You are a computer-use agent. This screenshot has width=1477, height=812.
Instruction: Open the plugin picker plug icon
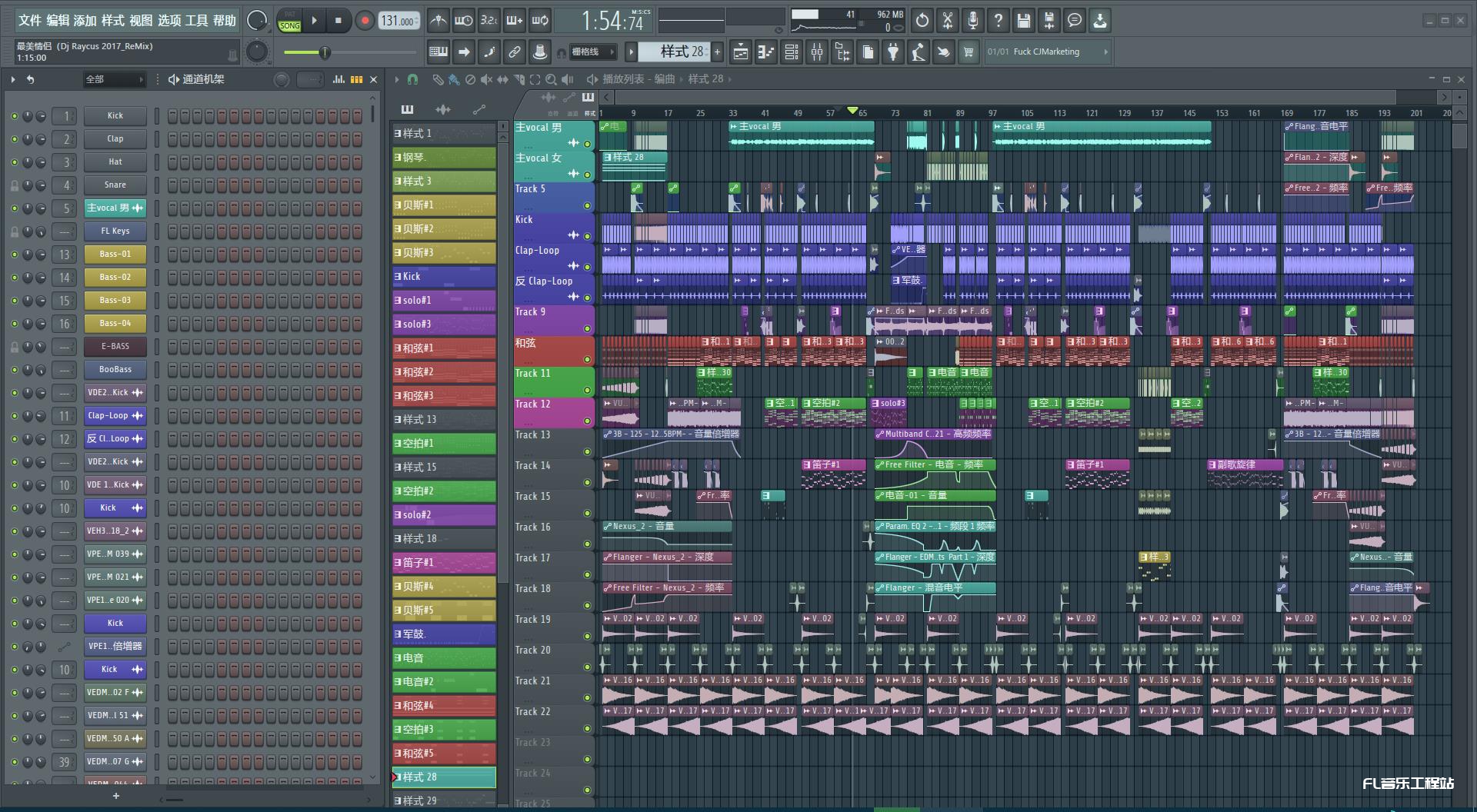893,52
